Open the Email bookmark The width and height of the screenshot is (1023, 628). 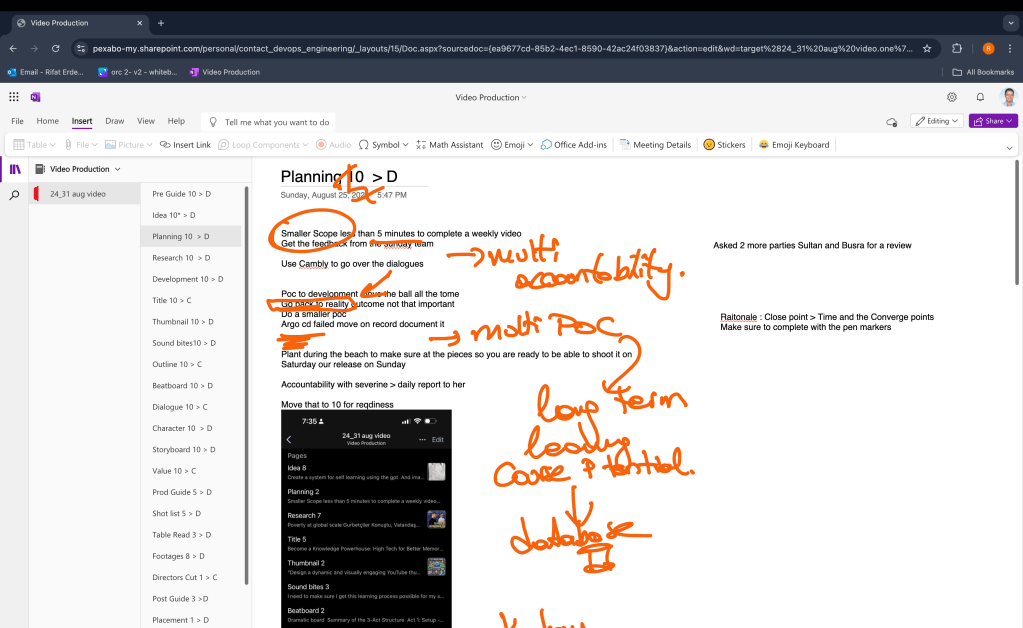46,72
